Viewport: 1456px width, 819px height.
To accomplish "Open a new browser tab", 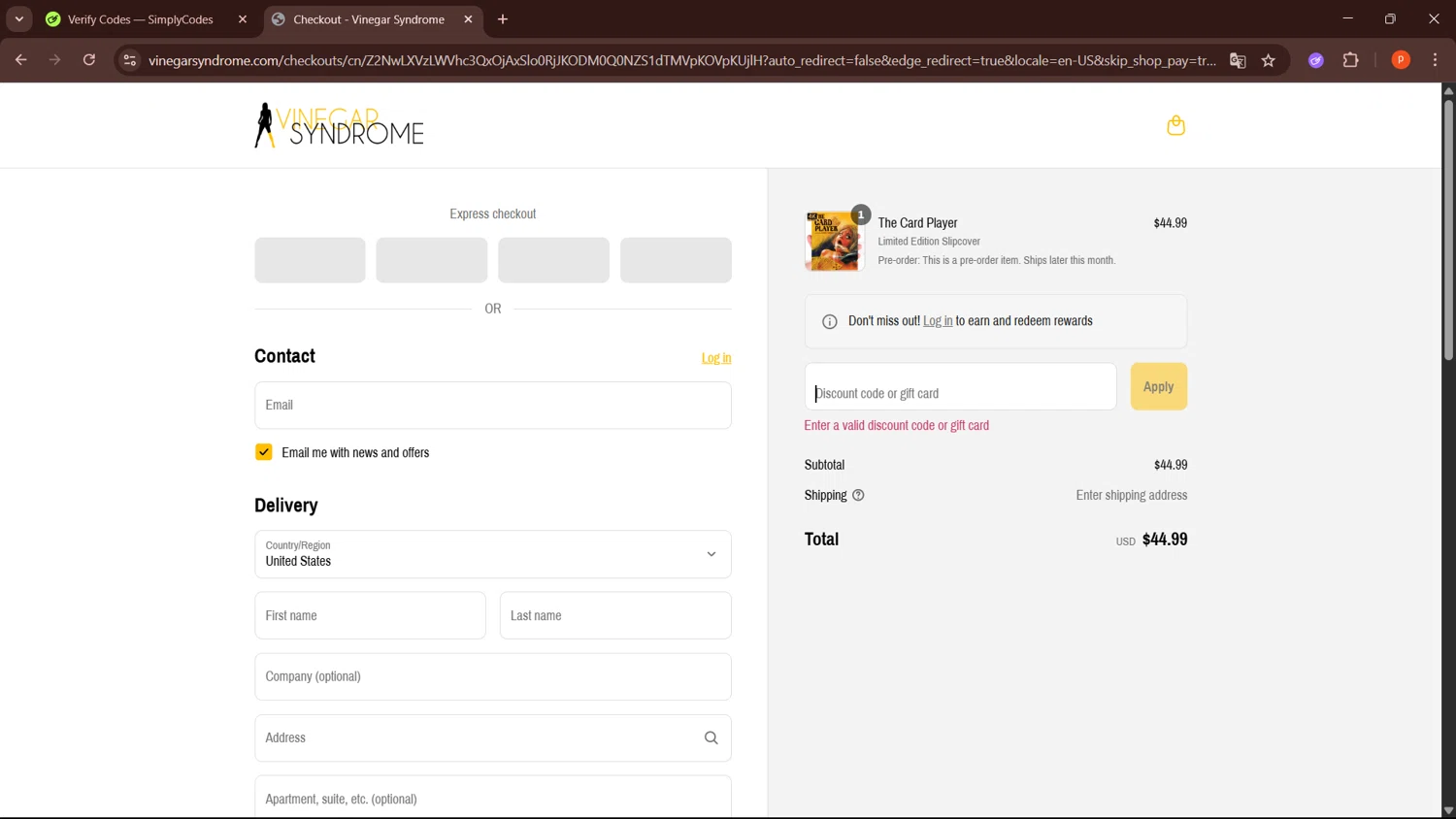I will coord(503,19).
